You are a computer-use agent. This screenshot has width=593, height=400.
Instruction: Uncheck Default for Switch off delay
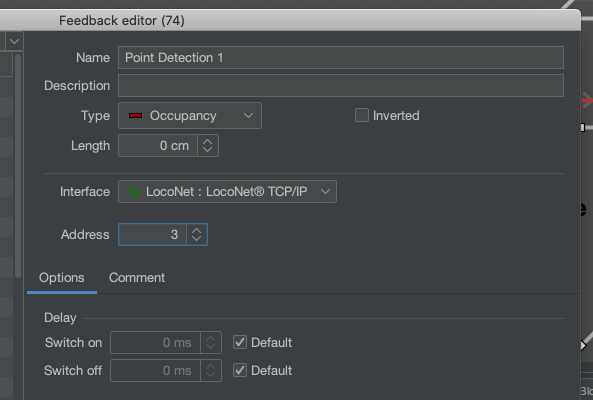240,371
